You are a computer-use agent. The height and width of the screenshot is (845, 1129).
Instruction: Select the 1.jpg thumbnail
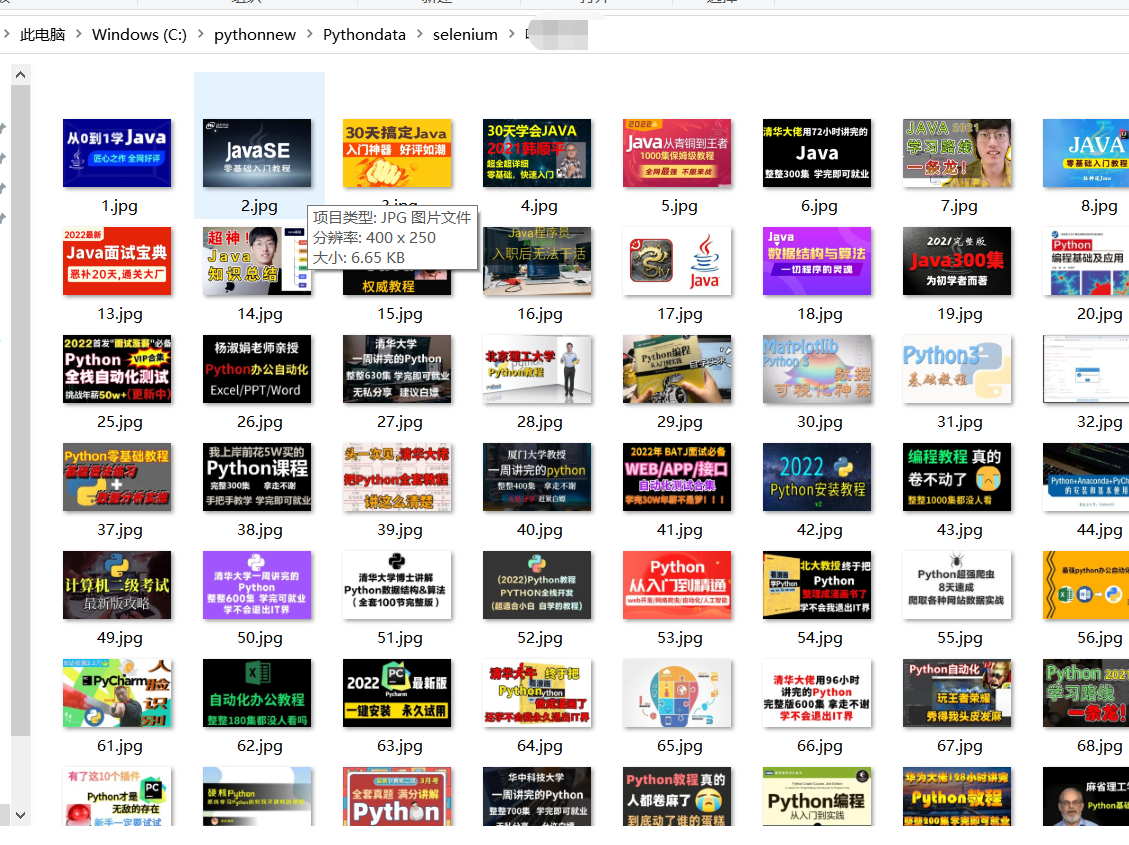tap(117, 153)
